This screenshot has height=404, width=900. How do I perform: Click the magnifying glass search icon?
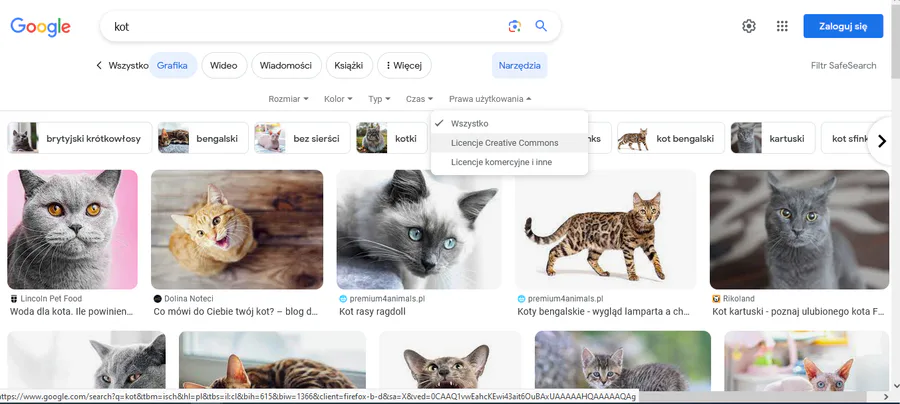pyautogui.click(x=541, y=26)
